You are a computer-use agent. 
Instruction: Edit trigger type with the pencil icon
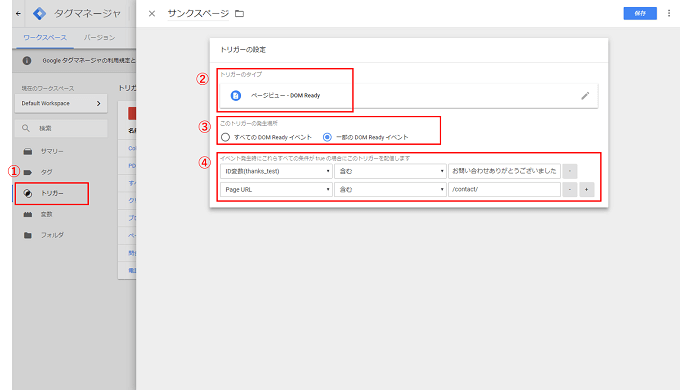[585, 95]
